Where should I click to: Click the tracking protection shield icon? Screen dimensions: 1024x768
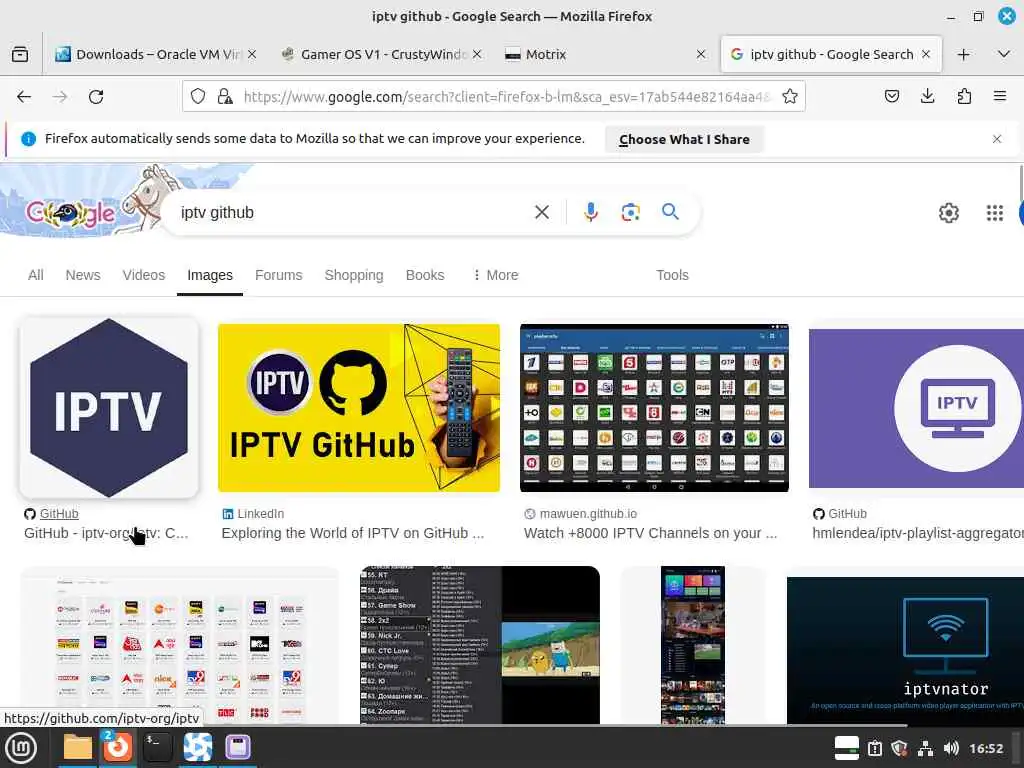click(198, 97)
